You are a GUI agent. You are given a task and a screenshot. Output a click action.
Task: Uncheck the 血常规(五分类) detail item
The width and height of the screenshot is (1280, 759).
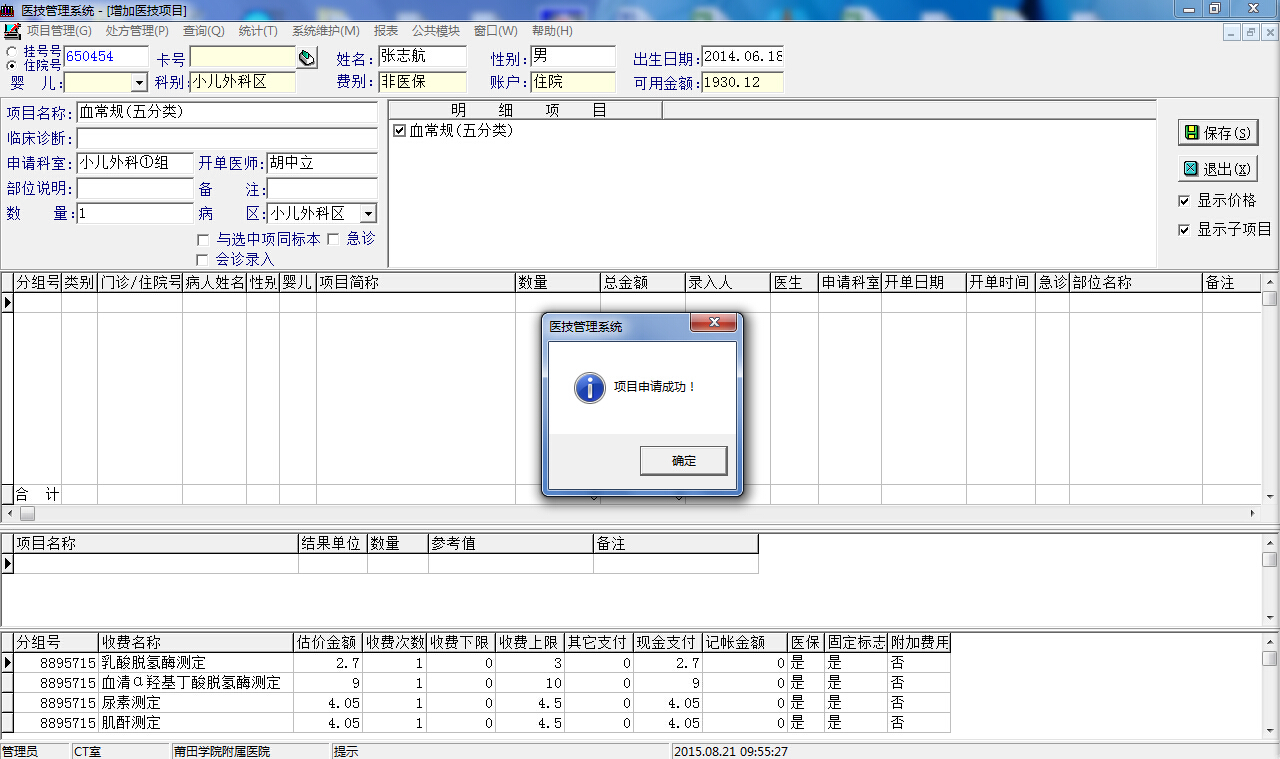[400, 131]
